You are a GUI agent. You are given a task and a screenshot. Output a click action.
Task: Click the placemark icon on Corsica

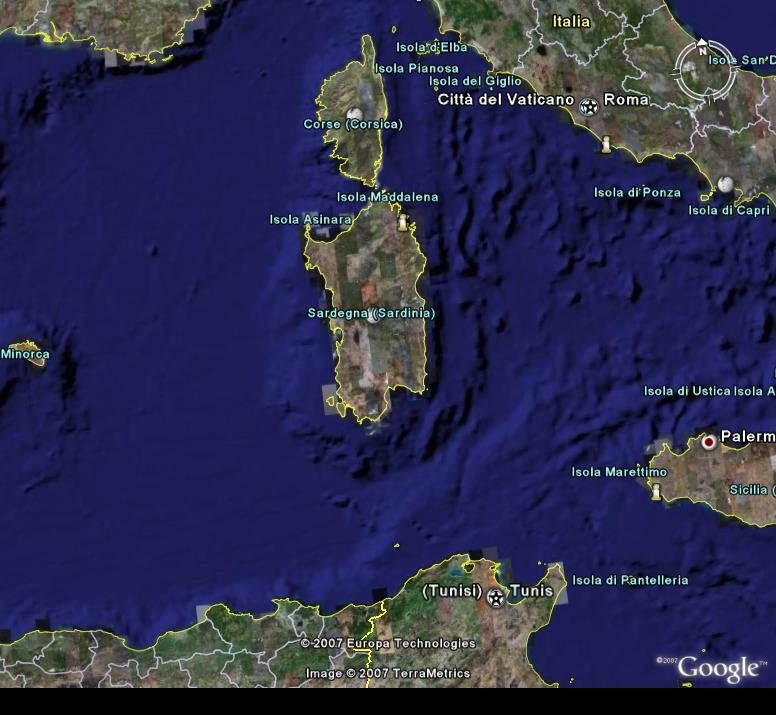(x=353, y=117)
